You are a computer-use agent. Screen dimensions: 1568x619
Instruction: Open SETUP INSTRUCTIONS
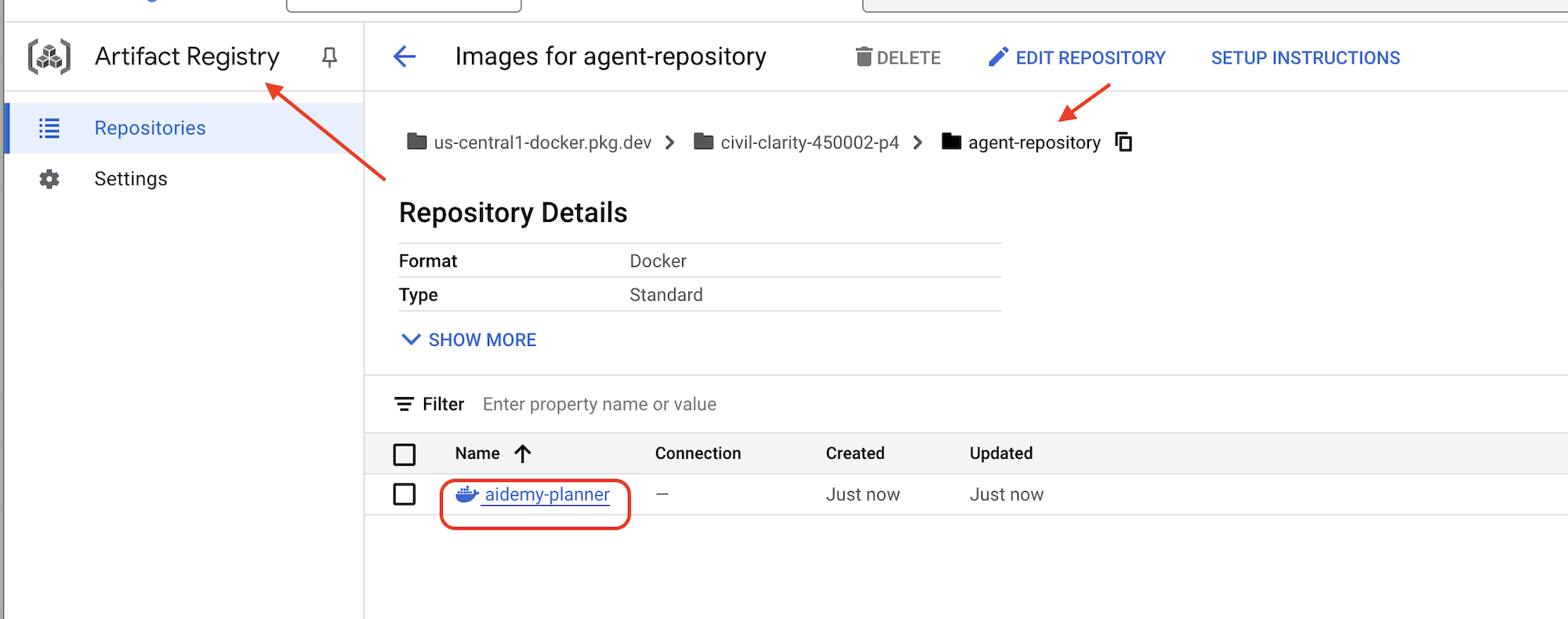[1305, 58]
